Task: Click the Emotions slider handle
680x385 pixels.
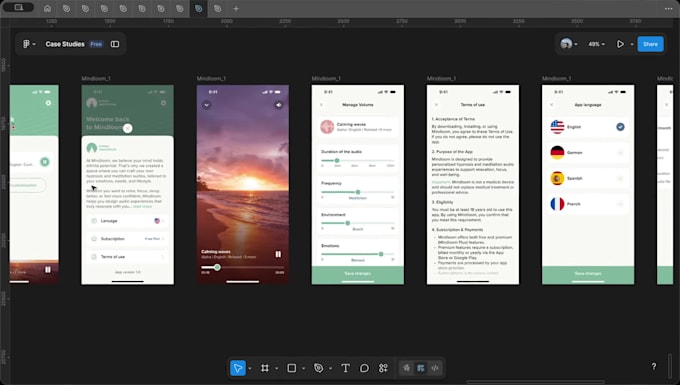Action: (381, 254)
